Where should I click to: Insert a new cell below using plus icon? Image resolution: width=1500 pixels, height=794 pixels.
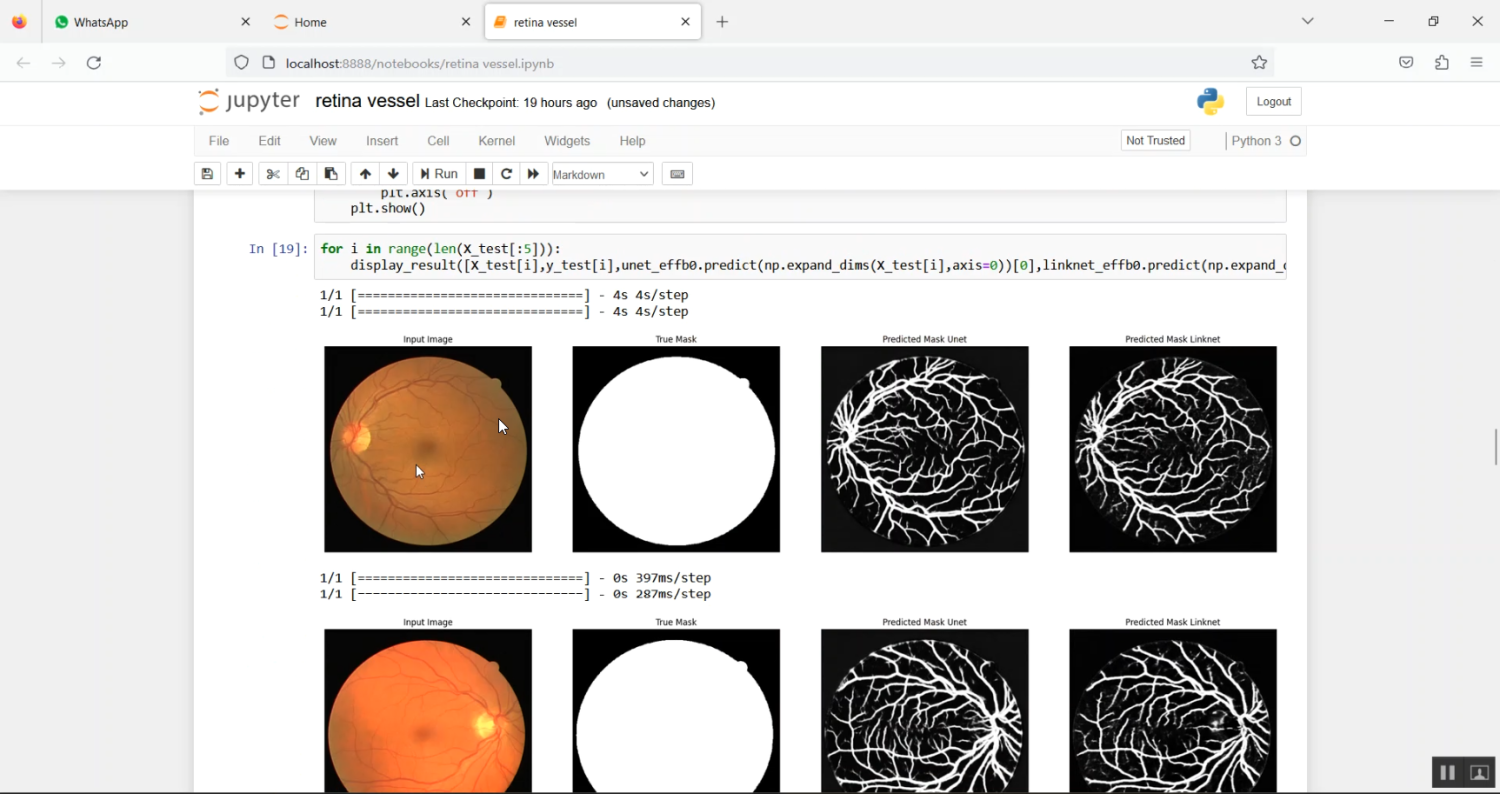click(239, 173)
